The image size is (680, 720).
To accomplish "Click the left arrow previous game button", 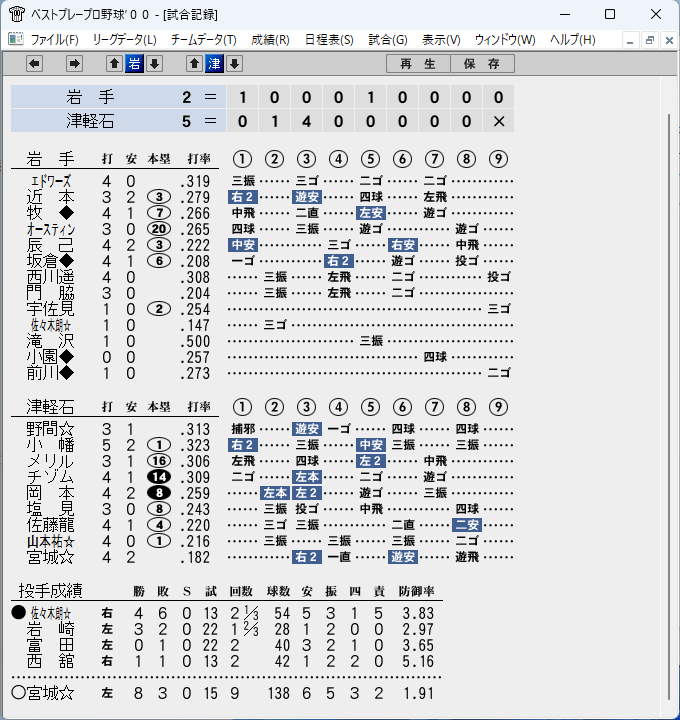I will (x=34, y=63).
